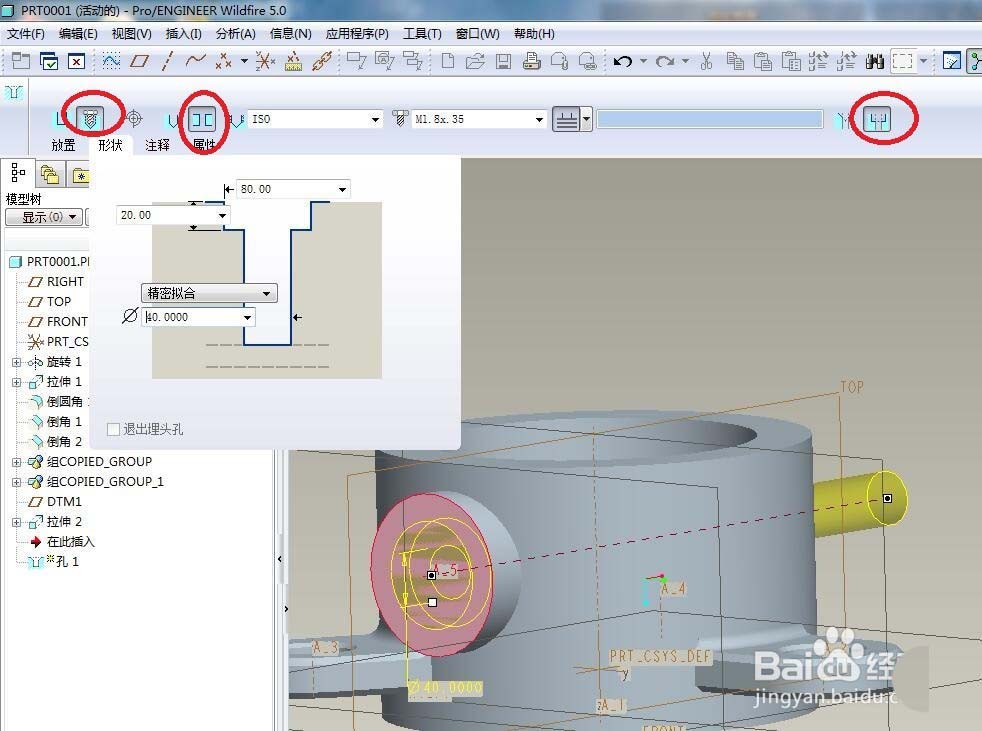
Task: Click the depth option button
Action: pyautogui.click(x=566, y=119)
